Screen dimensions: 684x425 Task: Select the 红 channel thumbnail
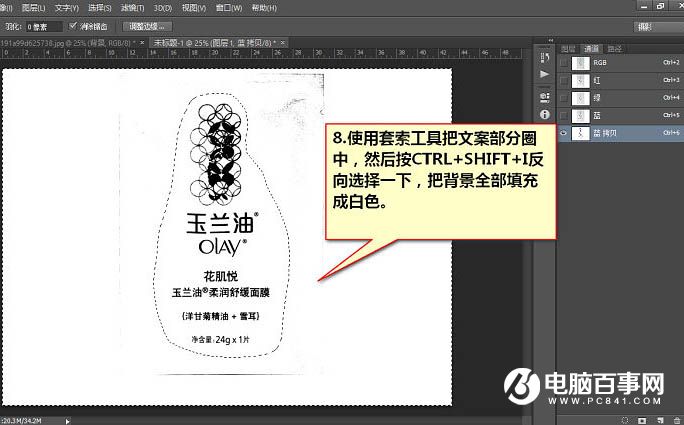click(x=581, y=80)
